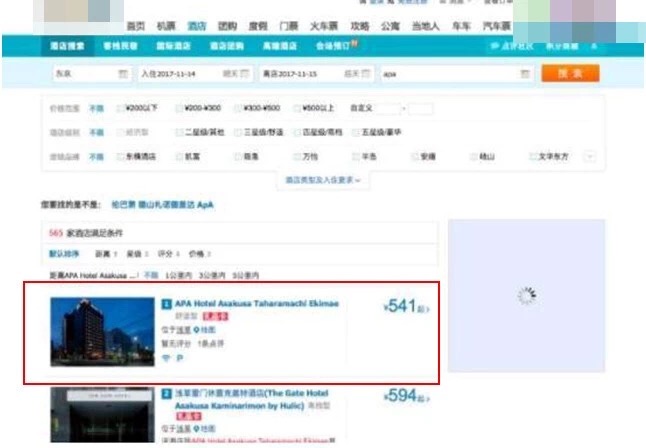Expand the 酒店类型及入住要求 filter section
646x448 pixels.
click(323, 180)
